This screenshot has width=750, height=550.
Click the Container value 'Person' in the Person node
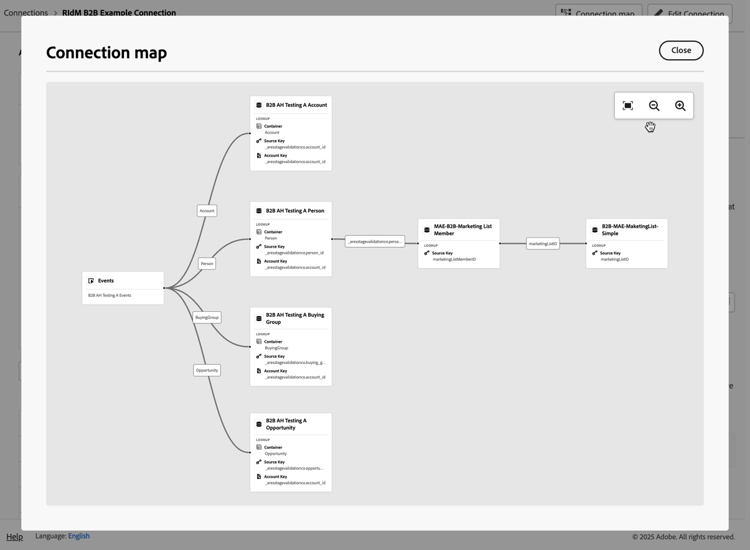click(271, 238)
